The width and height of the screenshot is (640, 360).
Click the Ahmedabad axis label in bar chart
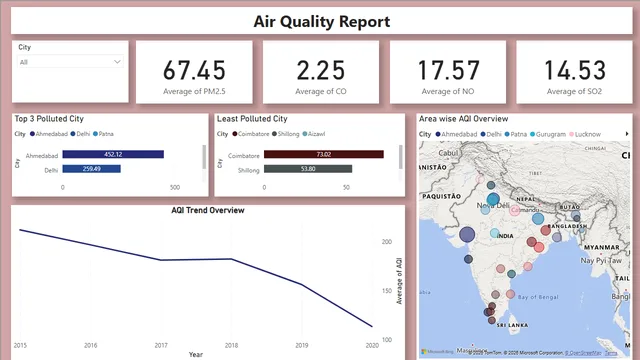[x=42, y=156]
